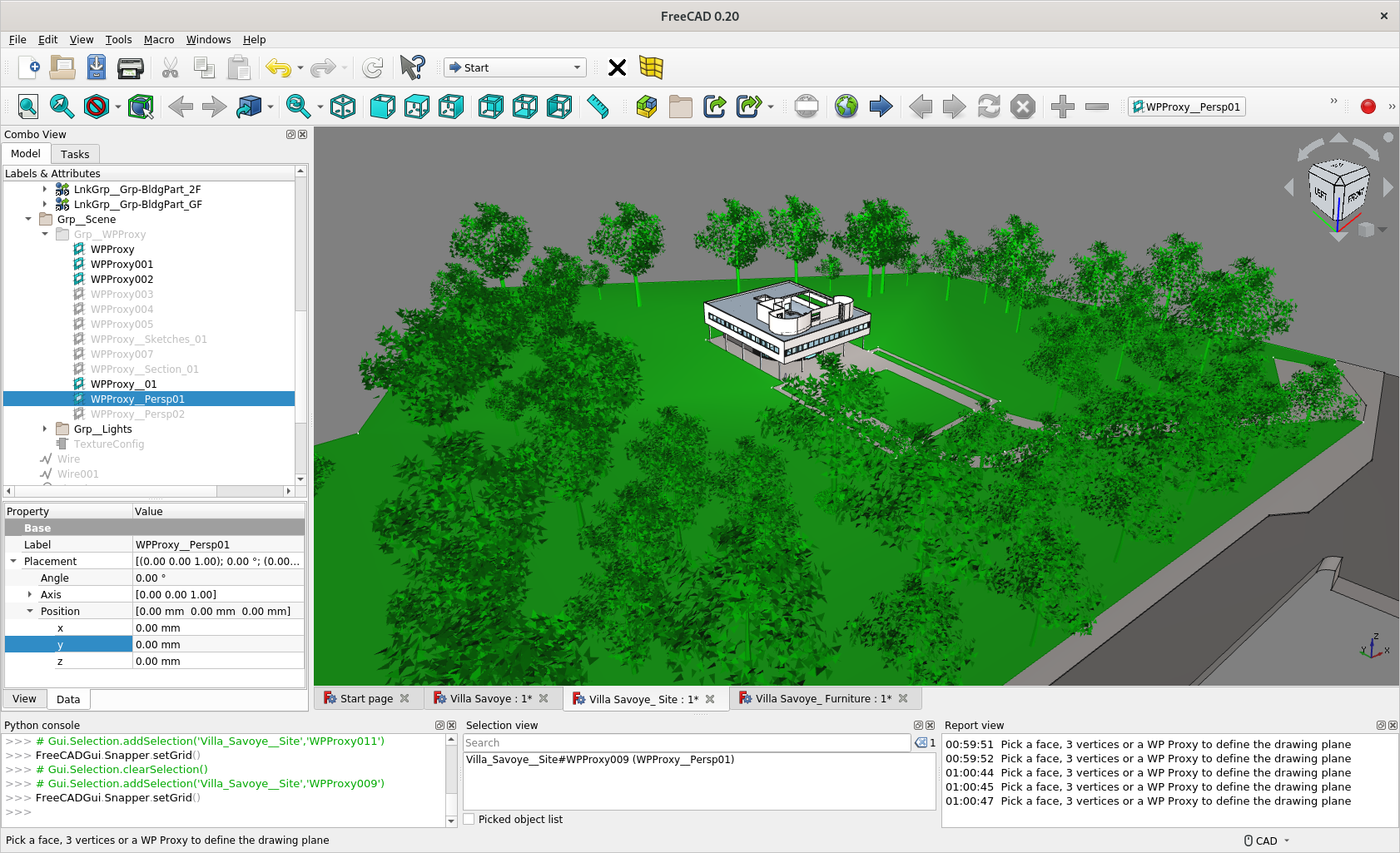1400x853 pixels.
Task: Click the Paste clipboard icon
Action: click(239, 67)
